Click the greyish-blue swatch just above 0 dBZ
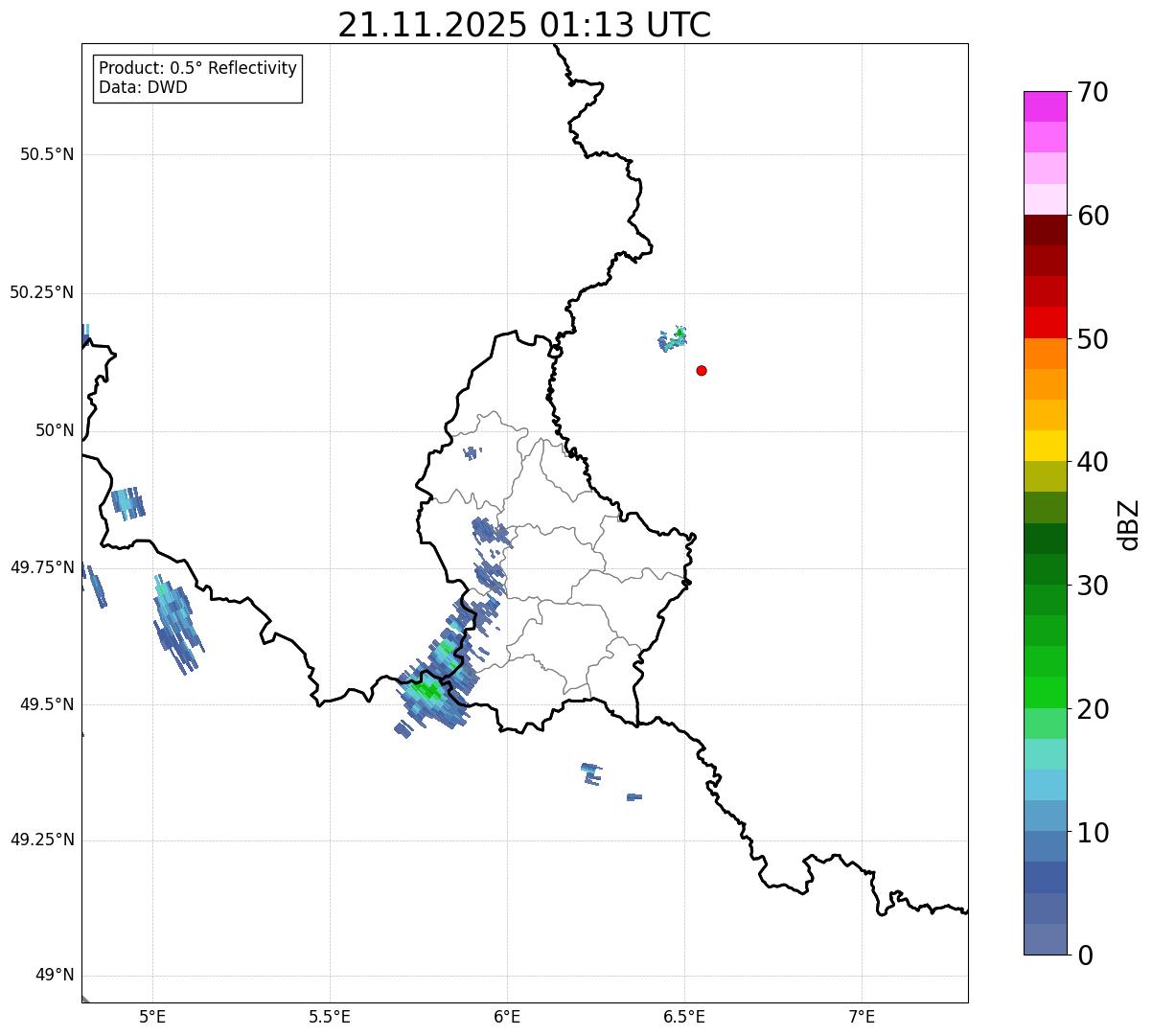Viewport: 1152px width, 1036px height. (x=1045, y=939)
